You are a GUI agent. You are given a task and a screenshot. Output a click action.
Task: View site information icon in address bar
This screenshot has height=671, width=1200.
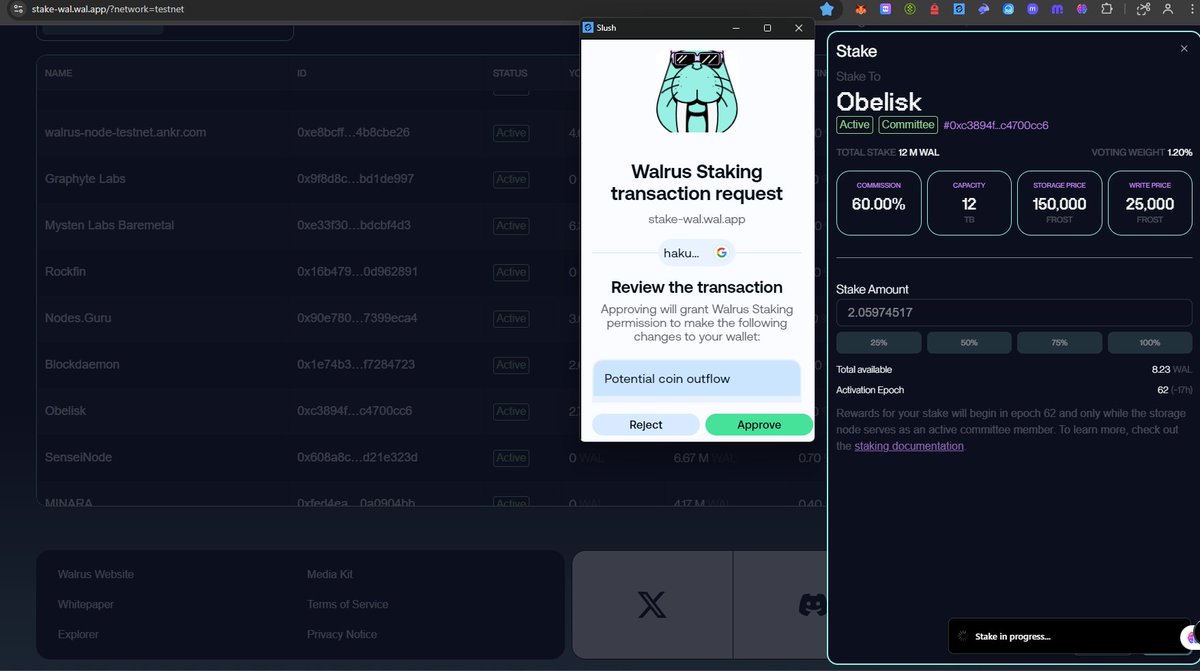pos(18,9)
